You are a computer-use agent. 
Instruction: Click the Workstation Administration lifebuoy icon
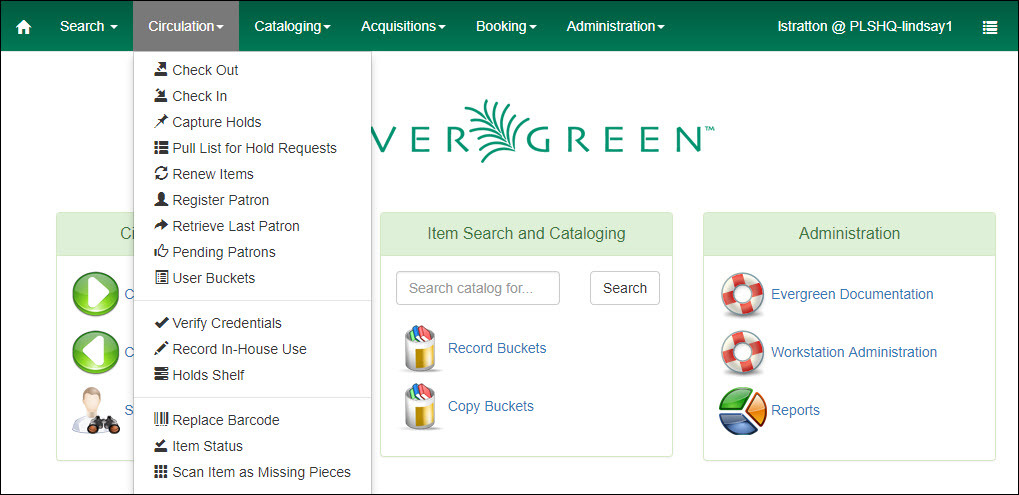742,352
